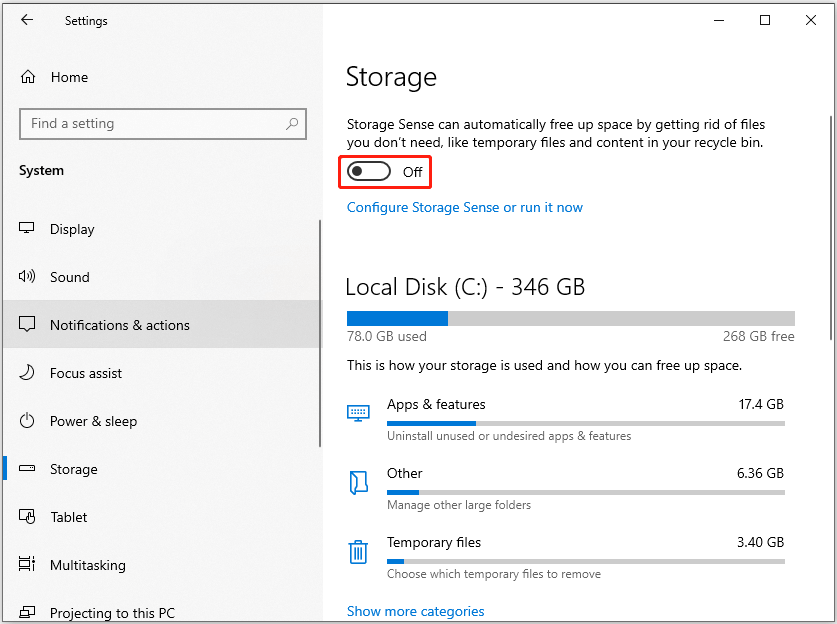837x624 pixels.
Task: Click the Storage drive icon
Action: click(29, 469)
